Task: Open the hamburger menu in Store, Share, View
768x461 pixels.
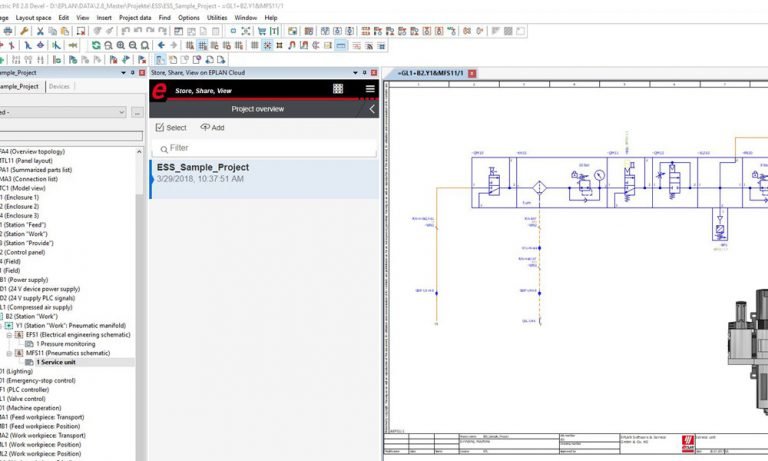Action: tap(370, 89)
